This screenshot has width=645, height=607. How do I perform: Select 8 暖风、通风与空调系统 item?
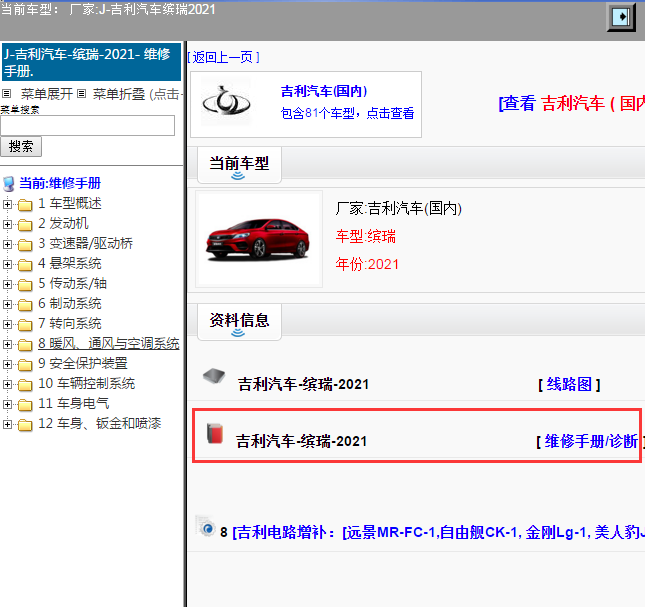(109, 343)
